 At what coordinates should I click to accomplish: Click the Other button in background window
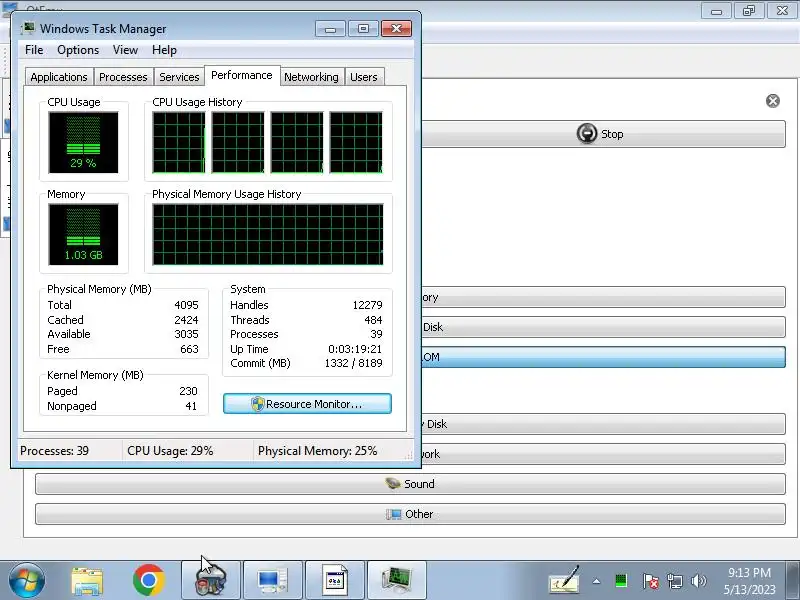pos(410,514)
